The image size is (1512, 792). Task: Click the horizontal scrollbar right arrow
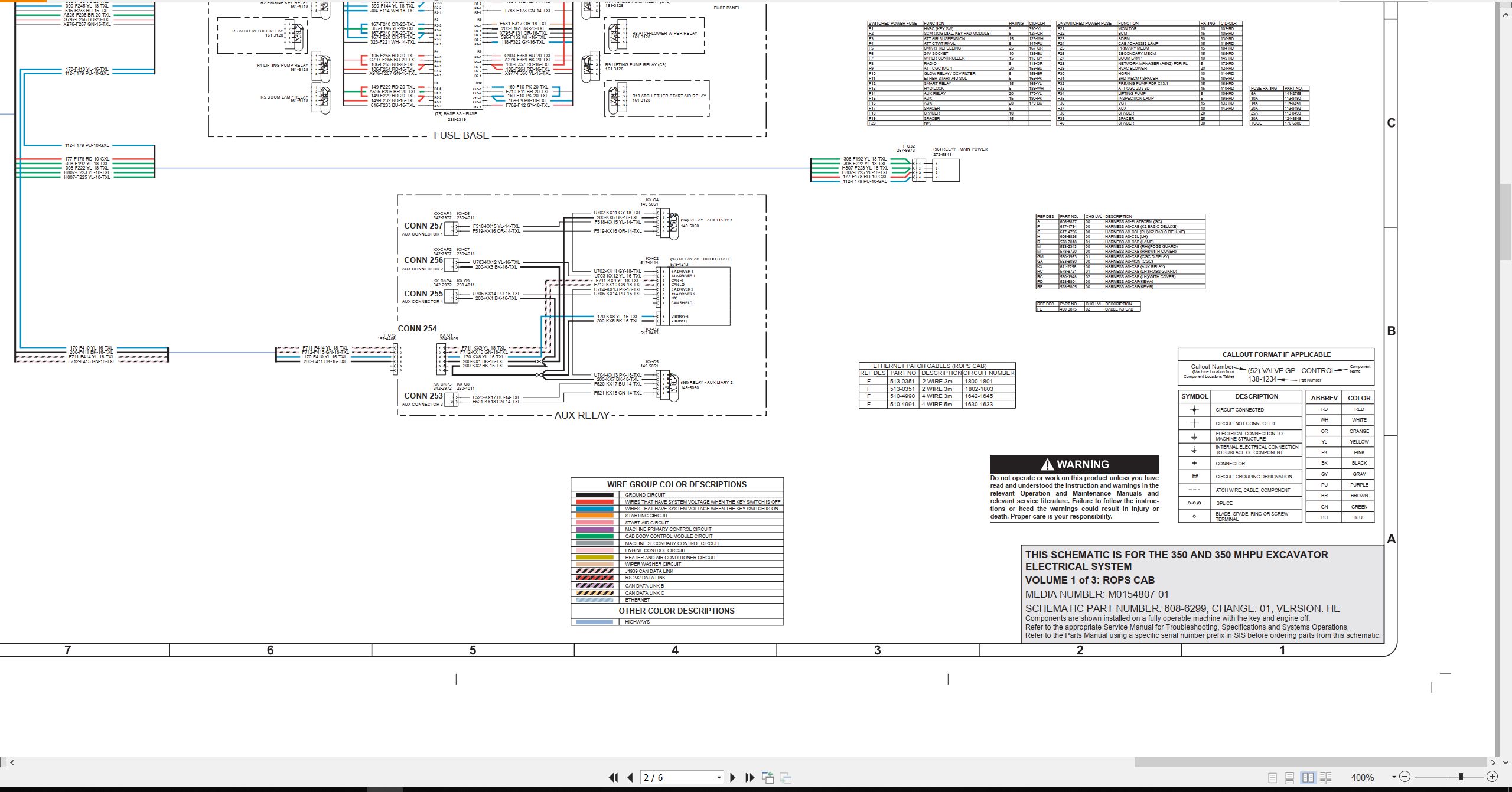coord(1494,762)
